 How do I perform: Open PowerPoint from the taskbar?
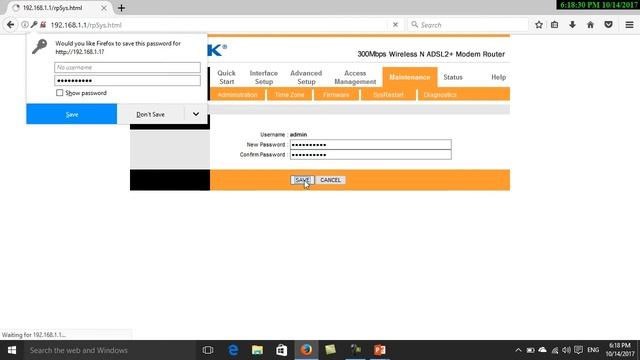point(380,350)
